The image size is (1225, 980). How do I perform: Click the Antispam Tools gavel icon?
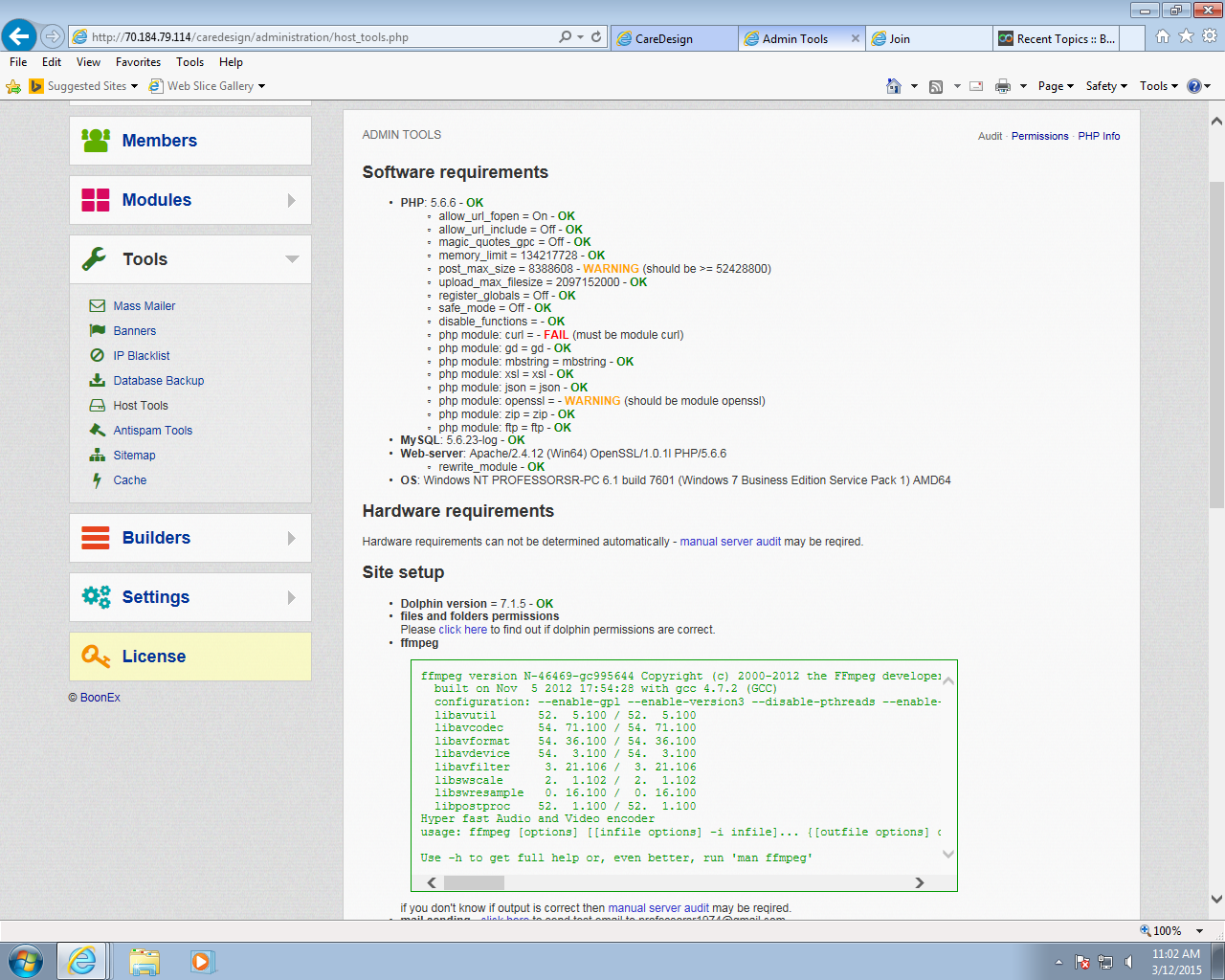coord(97,431)
